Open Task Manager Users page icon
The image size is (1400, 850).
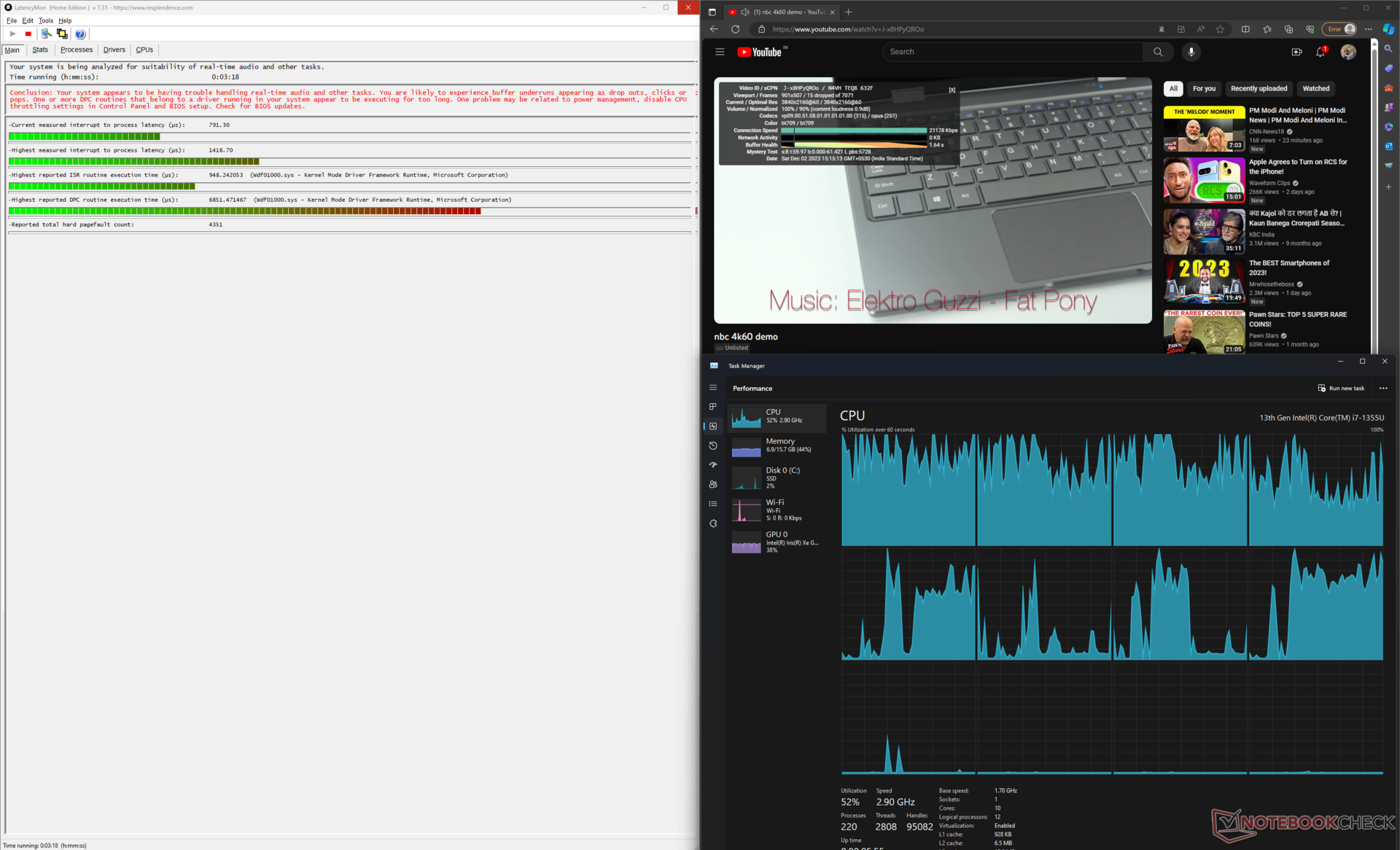coord(713,484)
